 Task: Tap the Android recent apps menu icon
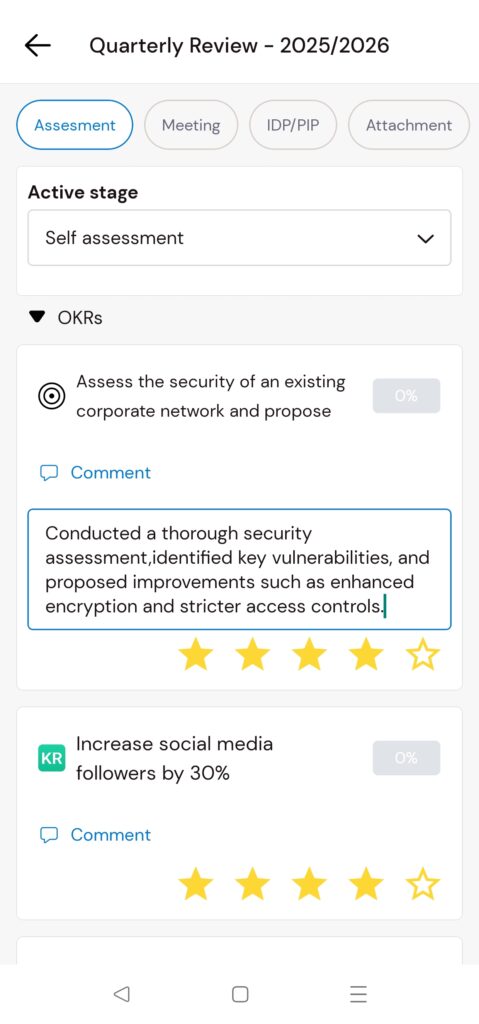[x=358, y=994]
